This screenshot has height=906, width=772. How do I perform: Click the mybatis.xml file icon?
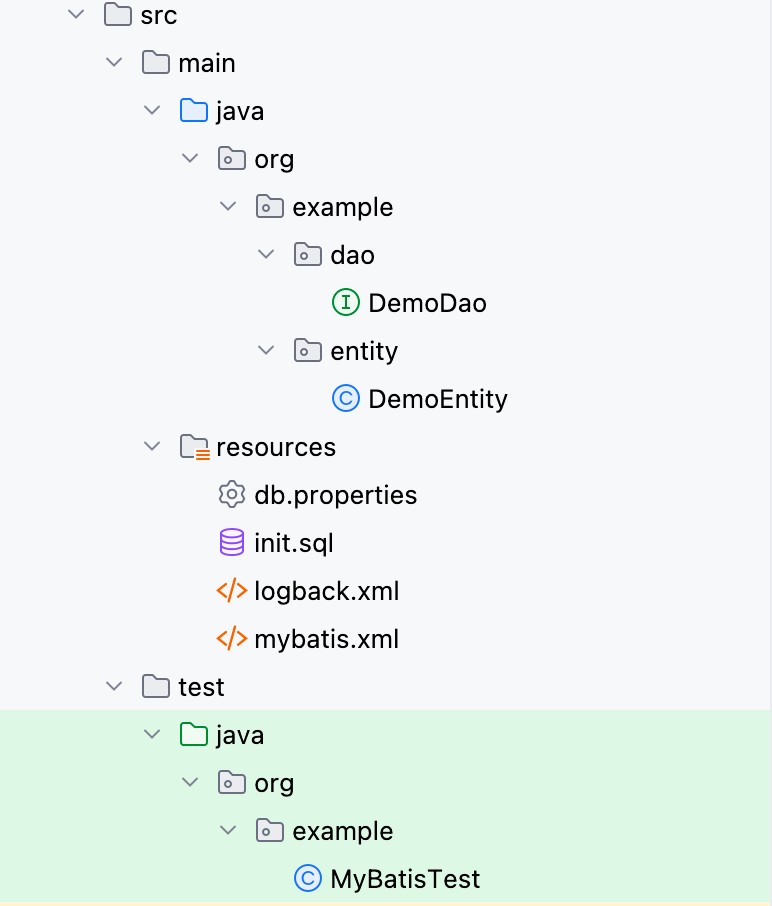(x=232, y=638)
